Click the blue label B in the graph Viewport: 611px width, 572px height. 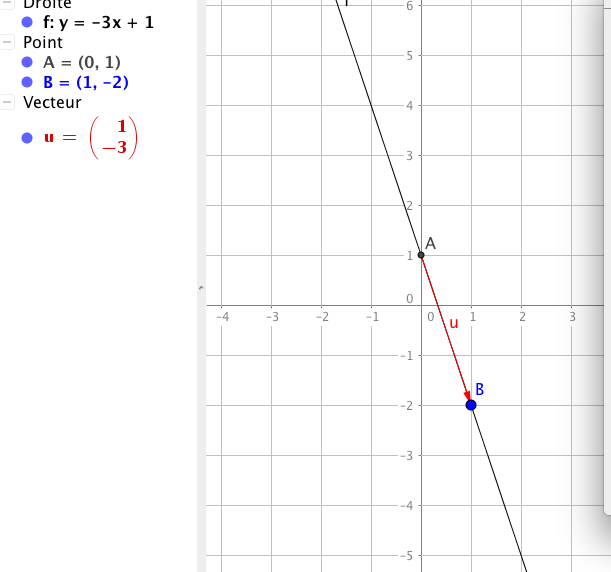pyautogui.click(x=480, y=389)
